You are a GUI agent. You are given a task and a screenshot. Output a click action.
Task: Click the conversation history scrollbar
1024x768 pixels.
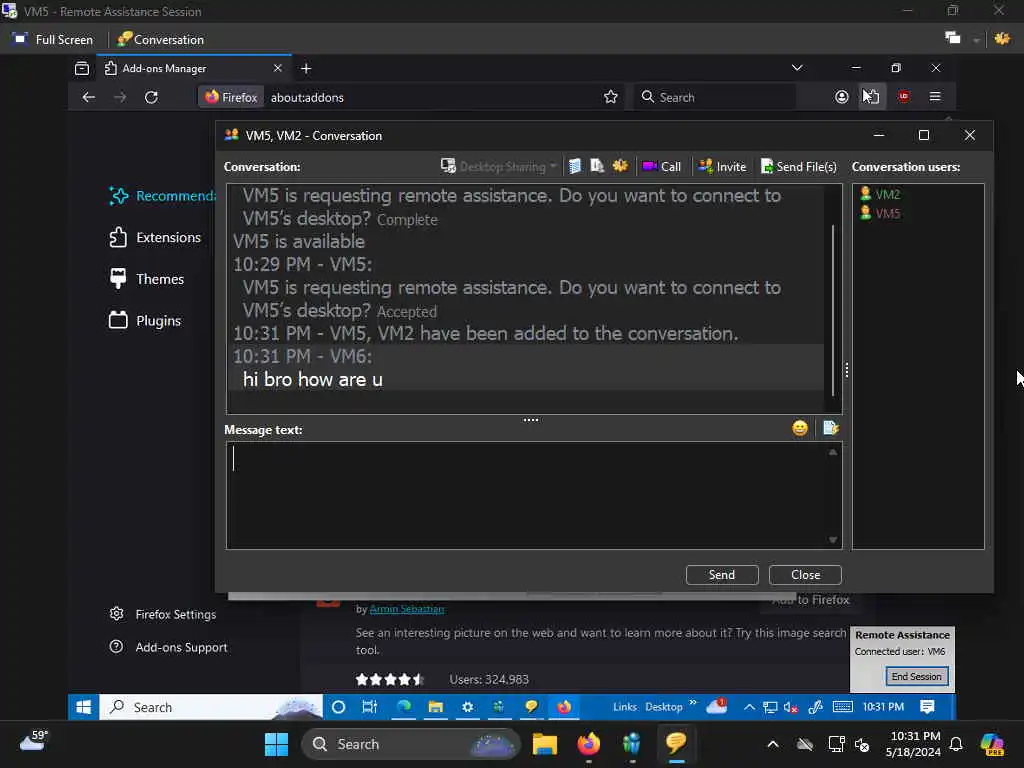point(833,310)
